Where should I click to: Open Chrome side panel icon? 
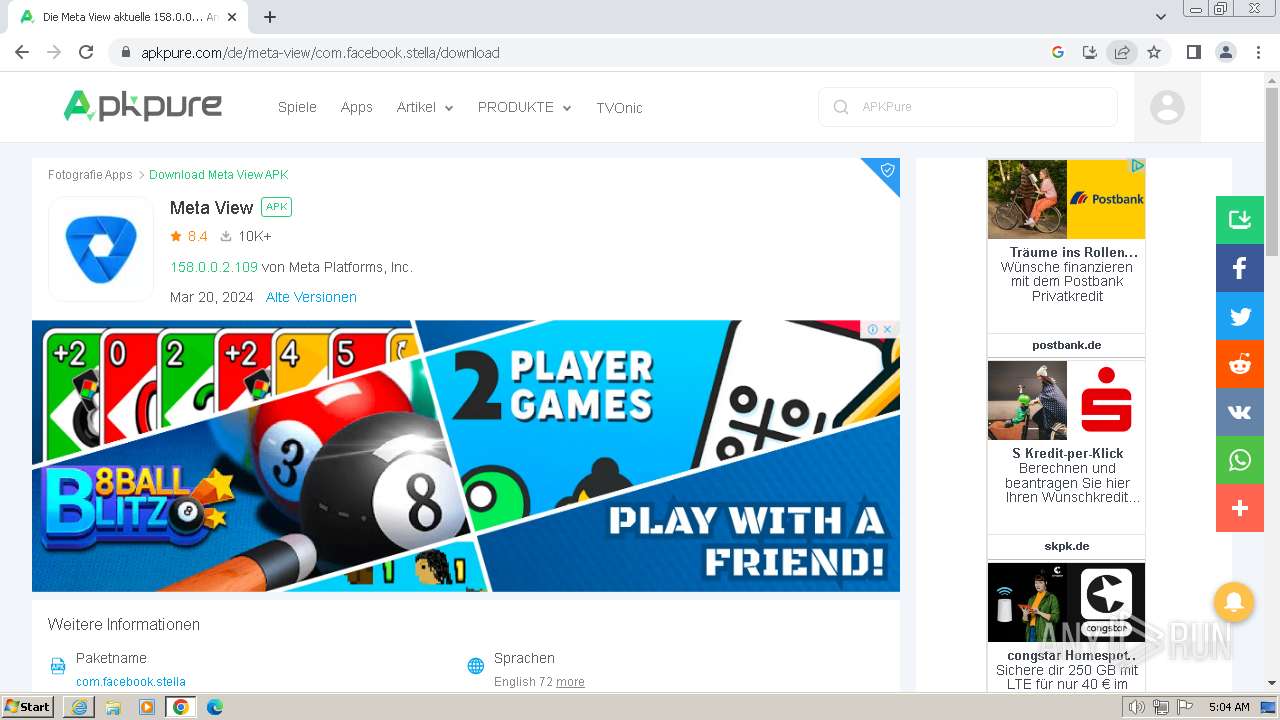click(1193, 52)
